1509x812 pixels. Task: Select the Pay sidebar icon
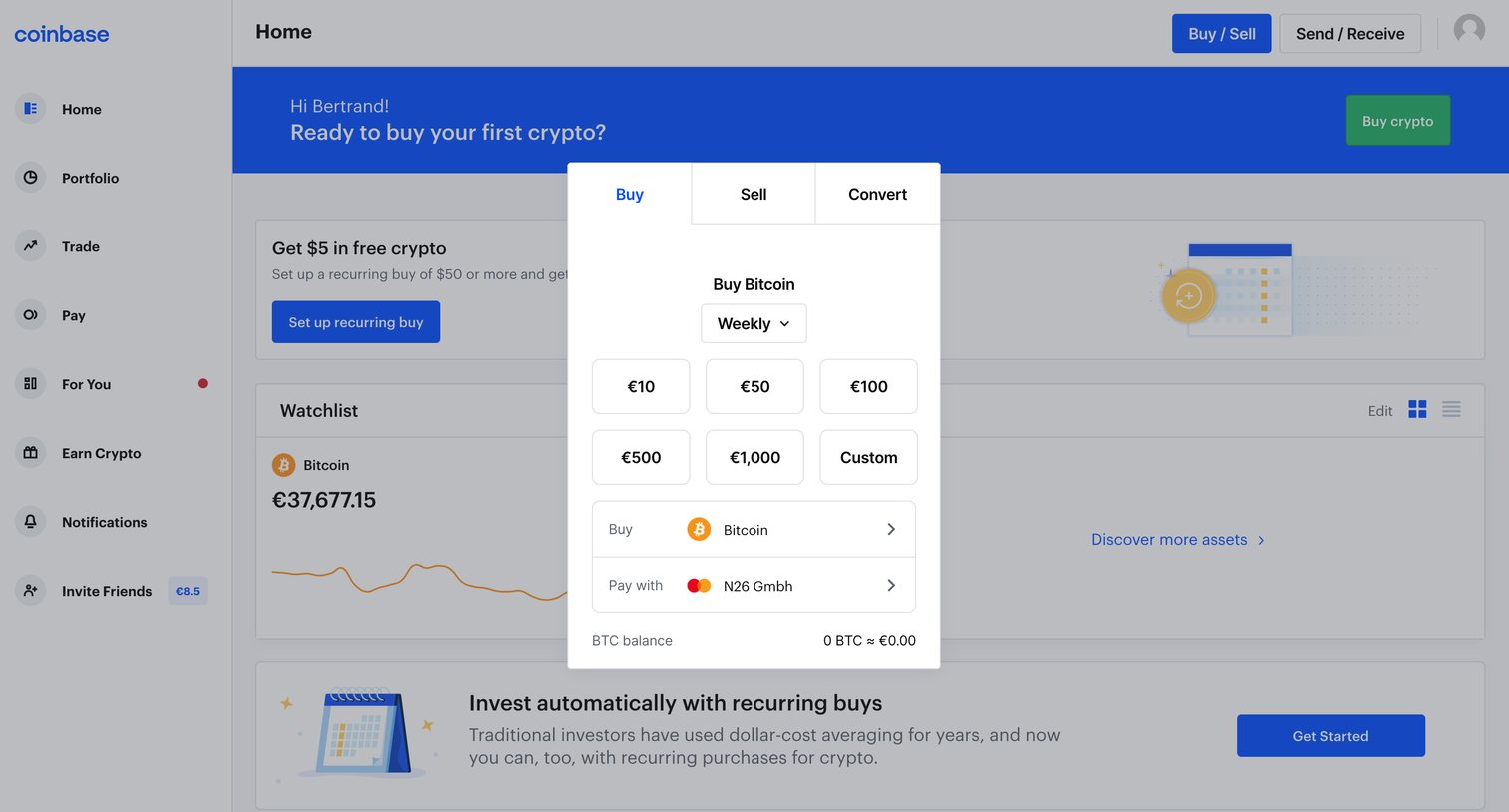coord(31,314)
